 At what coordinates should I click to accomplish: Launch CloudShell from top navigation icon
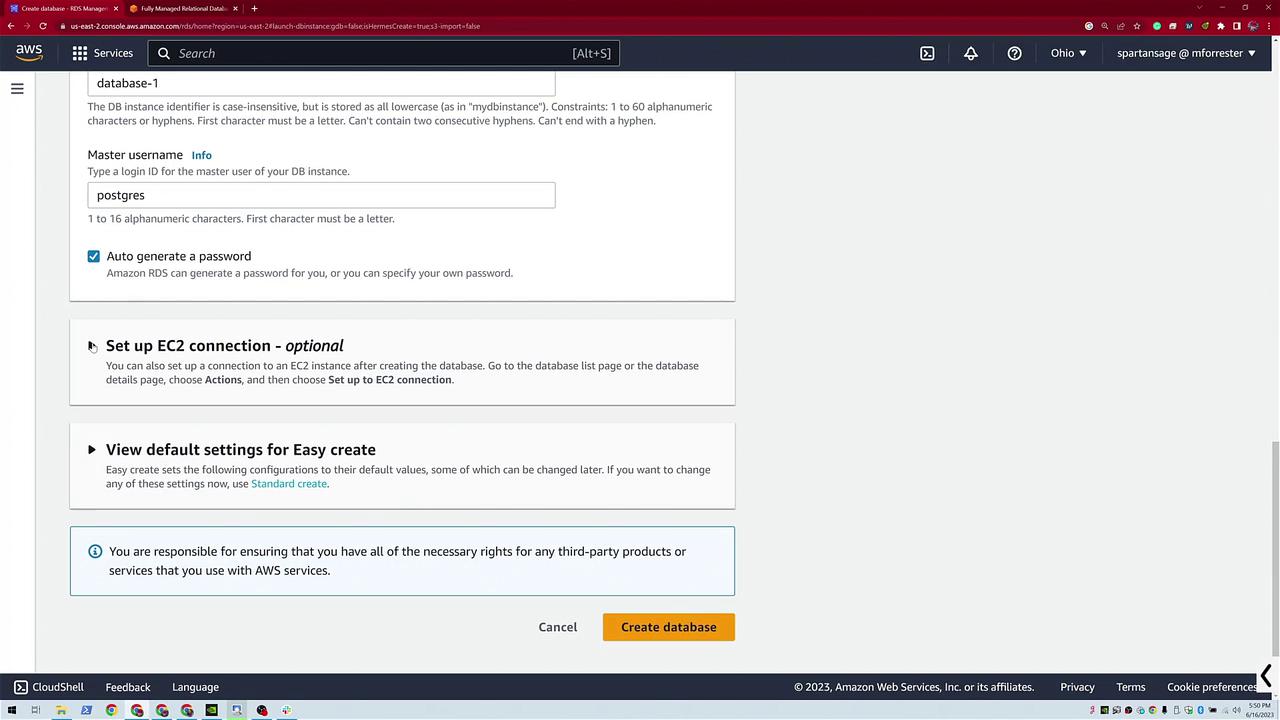click(927, 53)
